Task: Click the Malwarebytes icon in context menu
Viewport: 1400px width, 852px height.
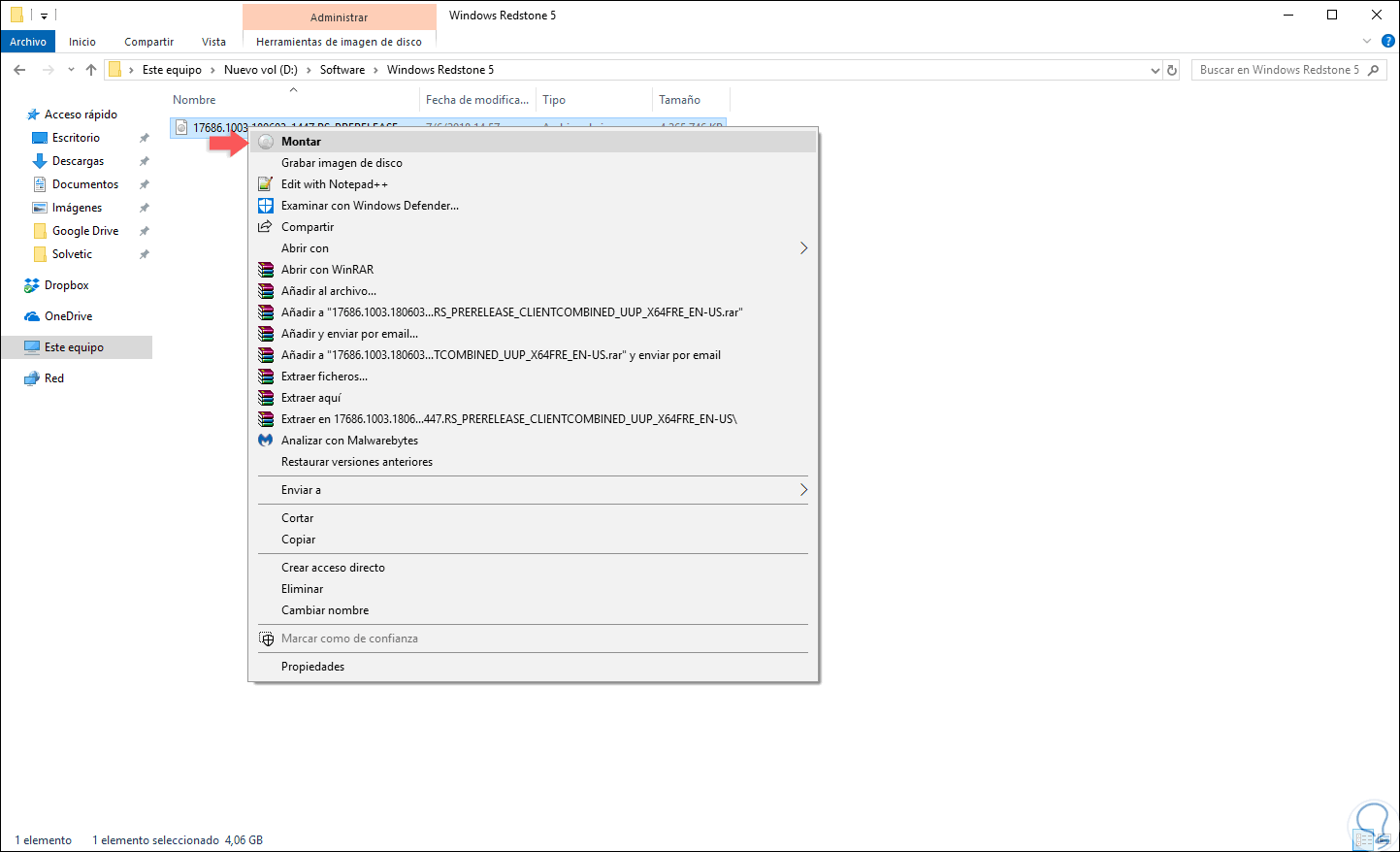Action: pos(266,441)
